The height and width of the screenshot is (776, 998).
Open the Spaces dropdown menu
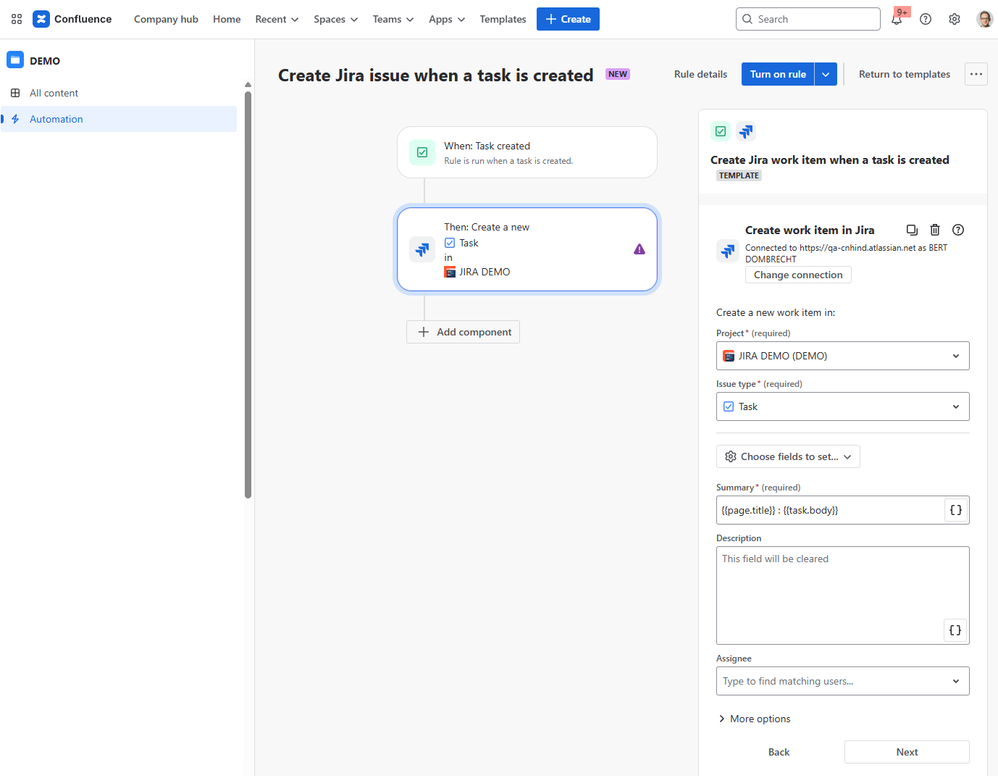coord(335,19)
